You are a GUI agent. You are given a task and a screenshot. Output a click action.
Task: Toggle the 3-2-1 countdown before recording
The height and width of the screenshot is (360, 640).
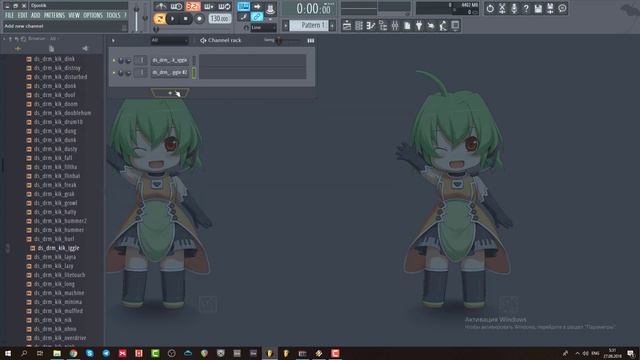pos(193,7)
